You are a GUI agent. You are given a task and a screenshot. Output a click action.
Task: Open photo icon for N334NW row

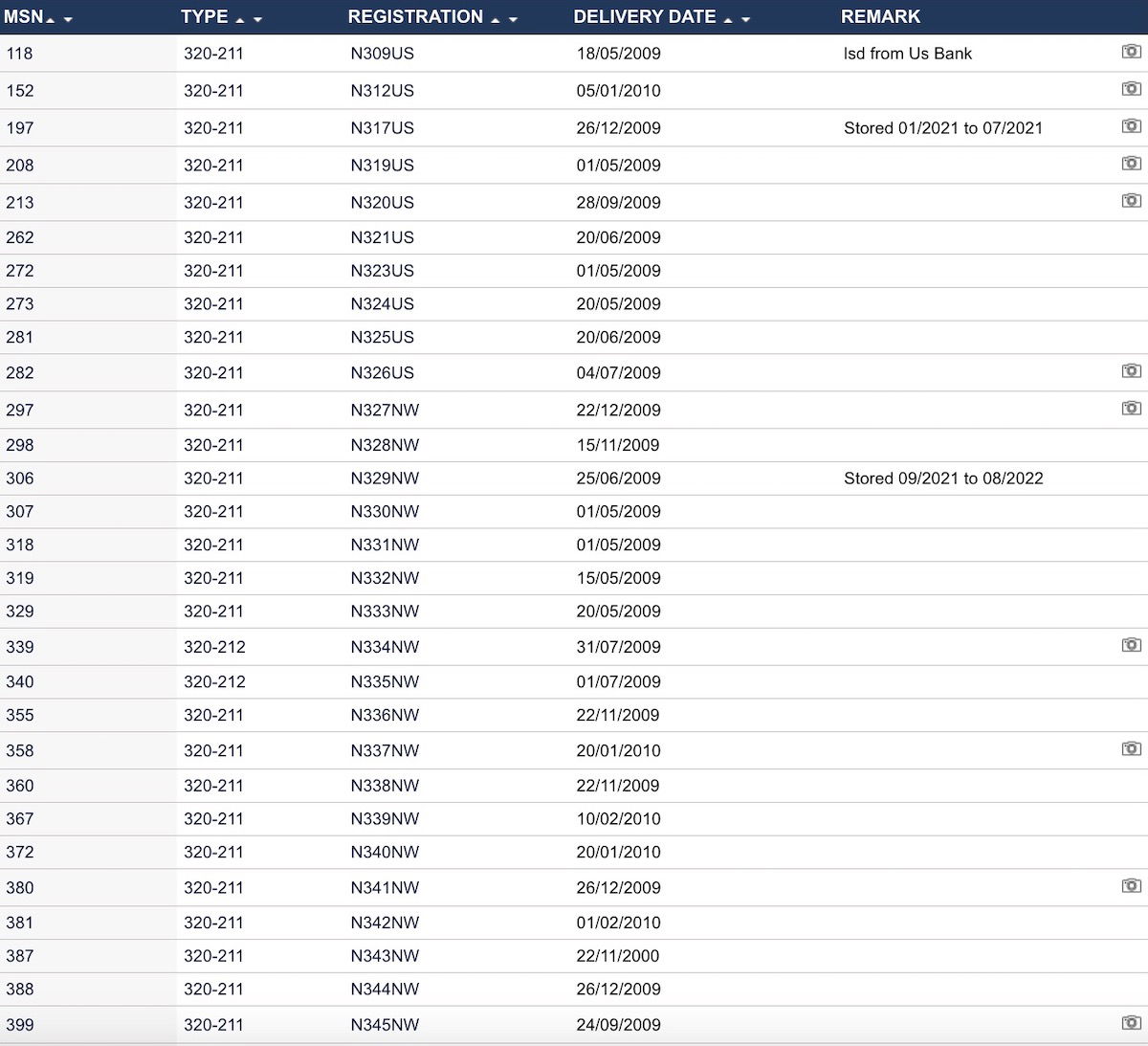coord(1131,646)
